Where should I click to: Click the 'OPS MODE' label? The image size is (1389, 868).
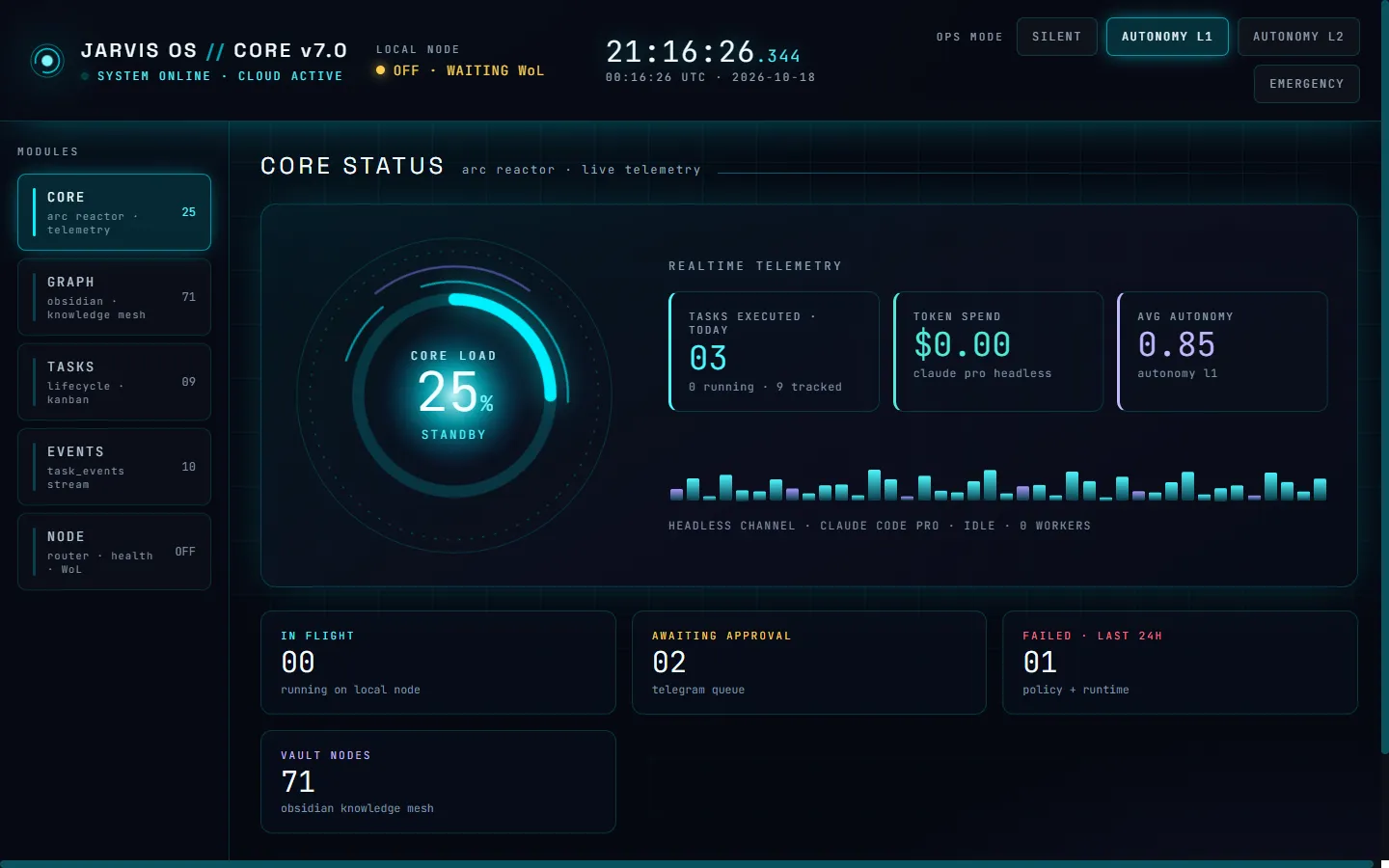coord(969,37)
